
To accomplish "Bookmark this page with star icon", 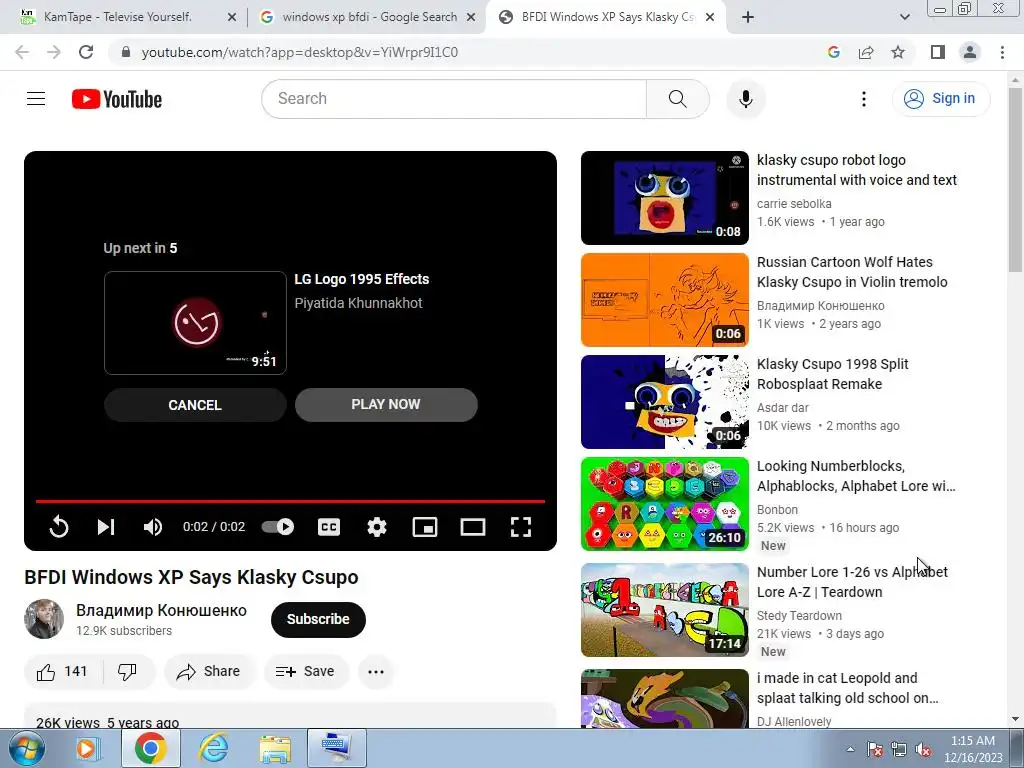I will (x=898, y=52).
